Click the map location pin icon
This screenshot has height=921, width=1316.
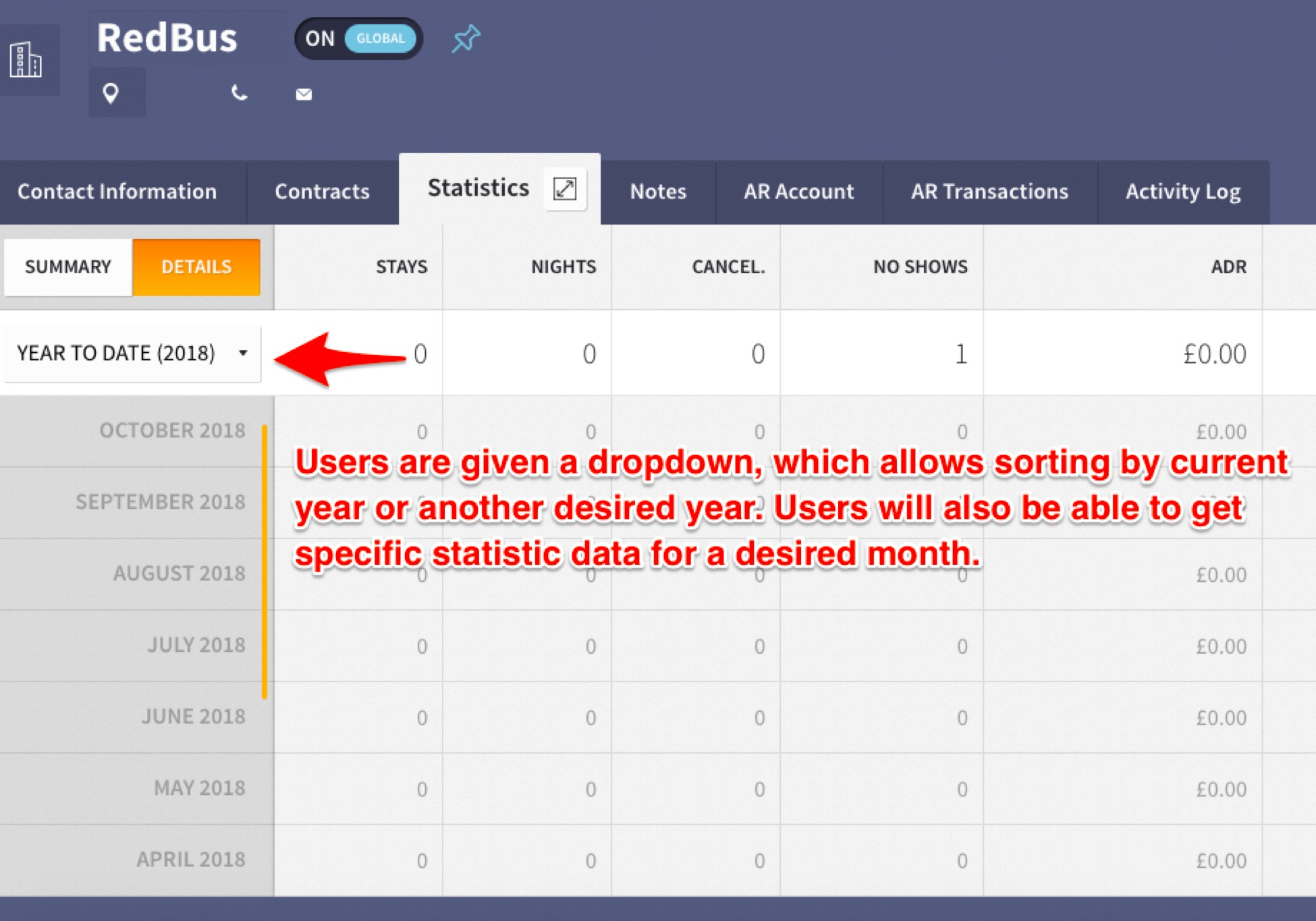tap(111, 93)
